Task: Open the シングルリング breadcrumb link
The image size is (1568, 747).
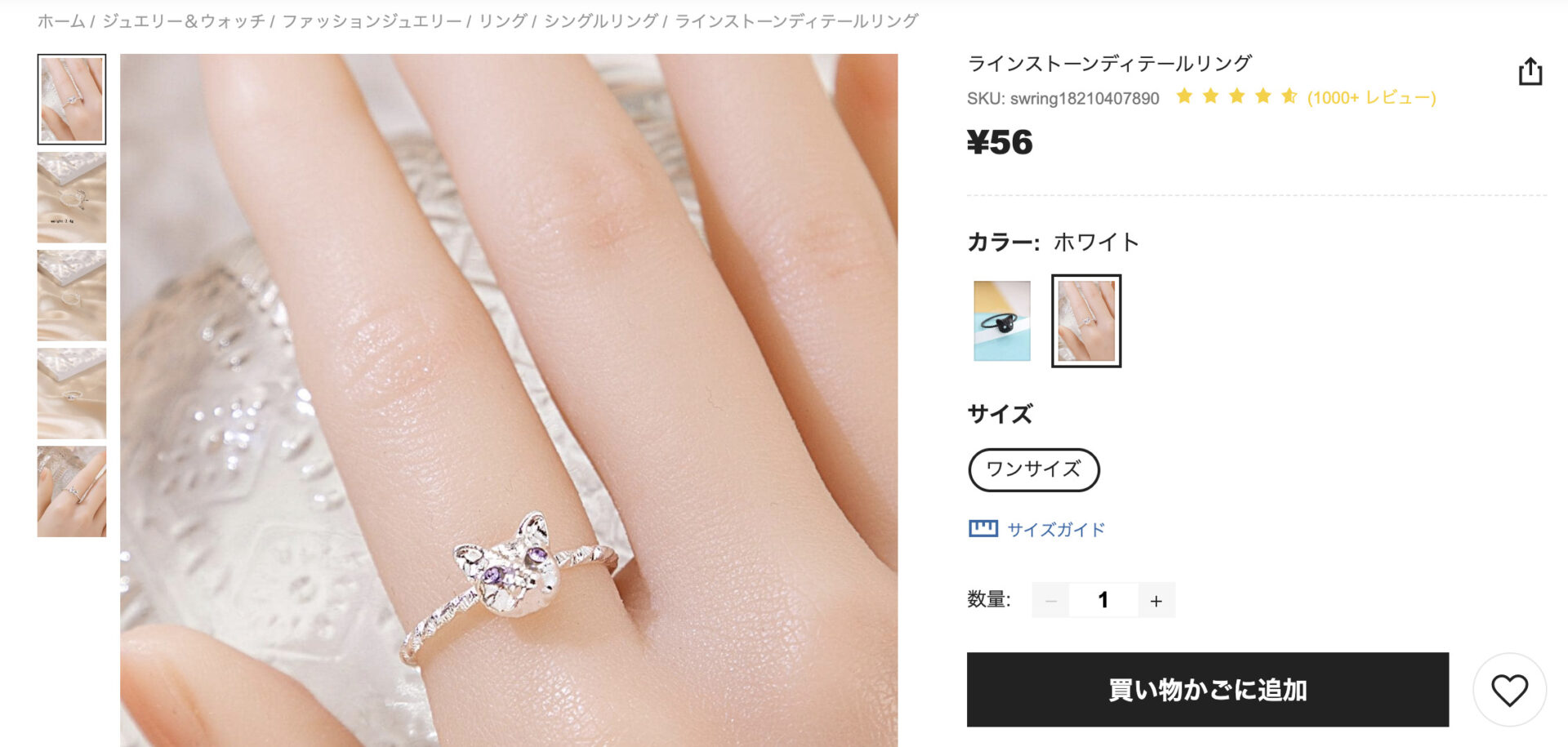Action: pos(601,21)
